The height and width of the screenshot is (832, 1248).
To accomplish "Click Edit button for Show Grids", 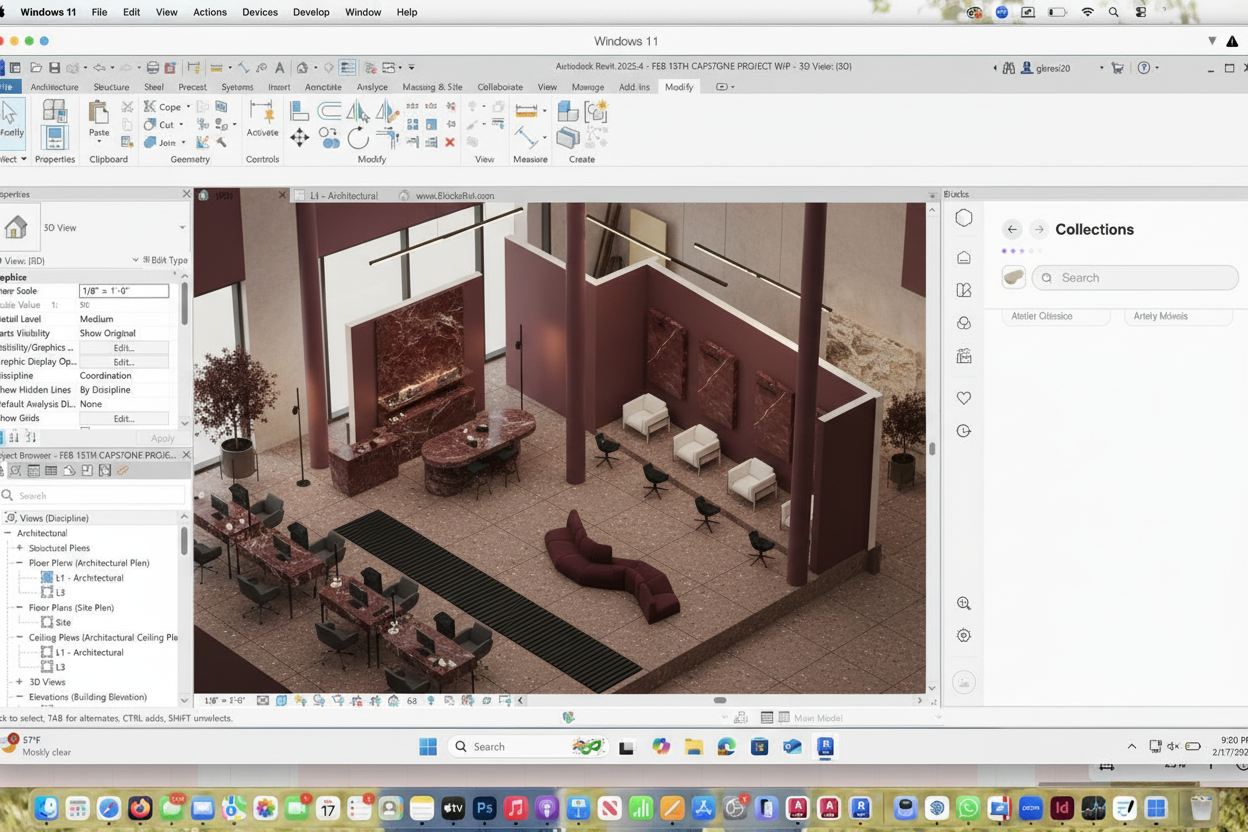I will [x=123, y=419].
